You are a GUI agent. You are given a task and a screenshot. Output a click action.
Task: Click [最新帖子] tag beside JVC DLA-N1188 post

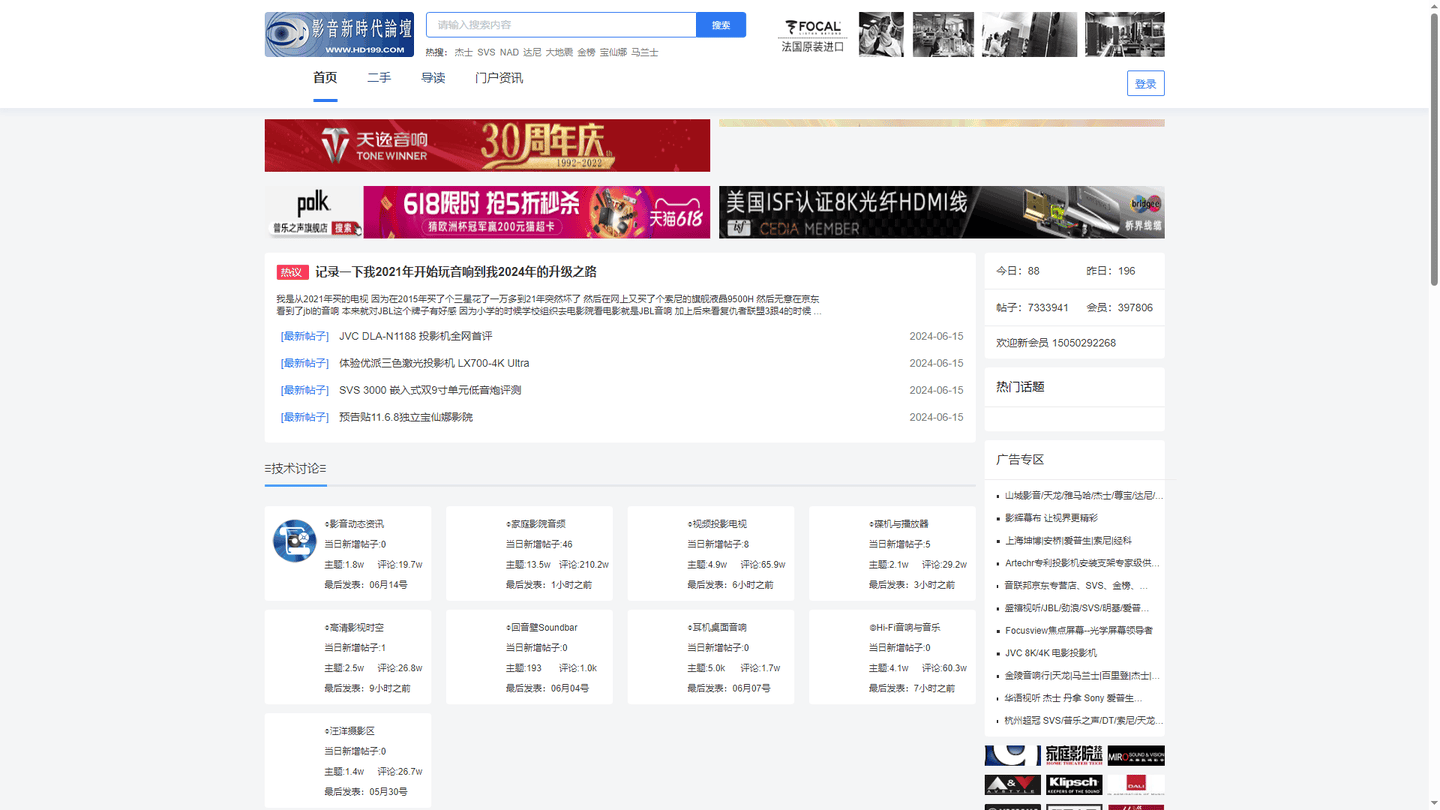coord(305,336)
